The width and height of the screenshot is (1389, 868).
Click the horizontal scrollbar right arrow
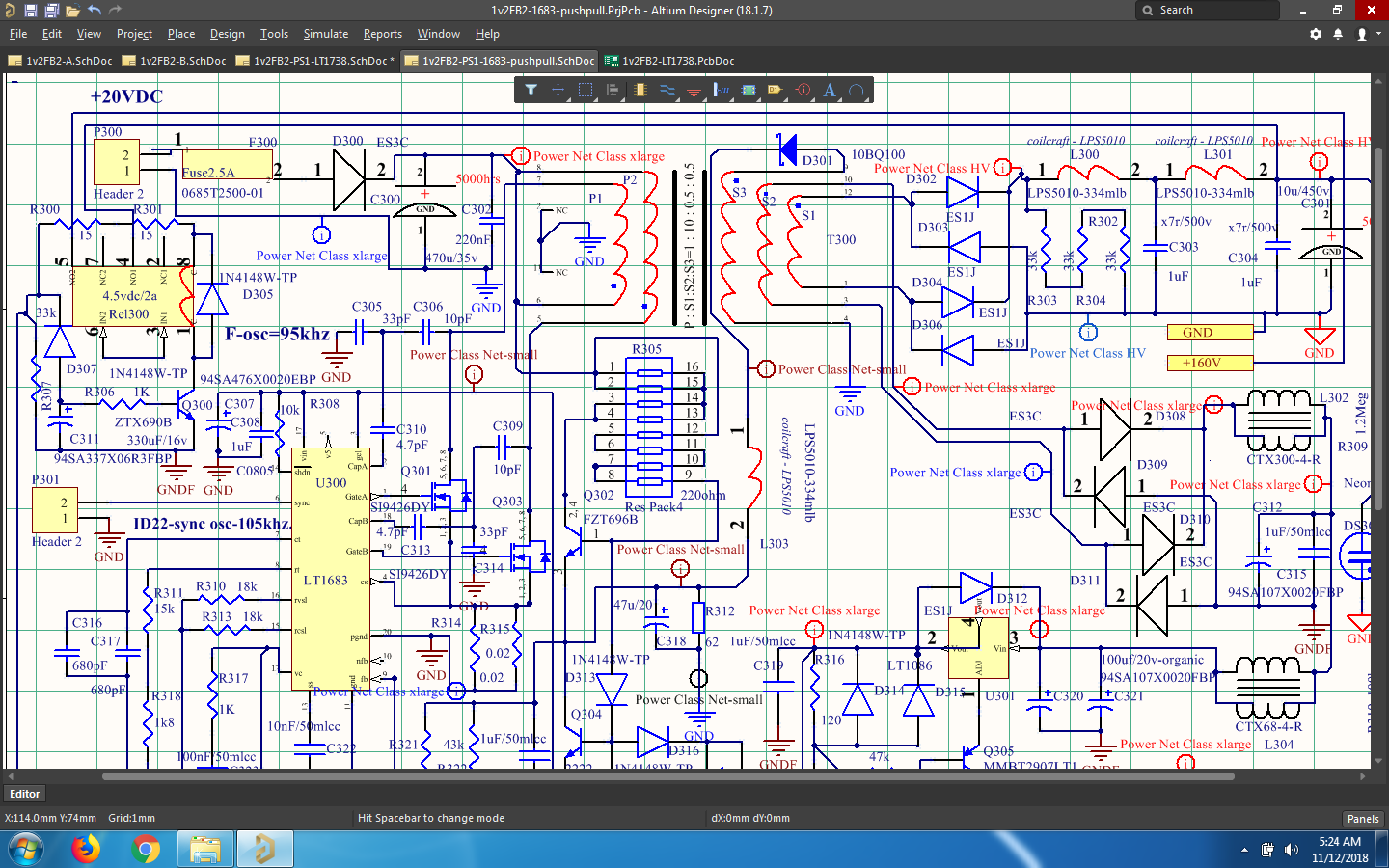(1363, 775)
